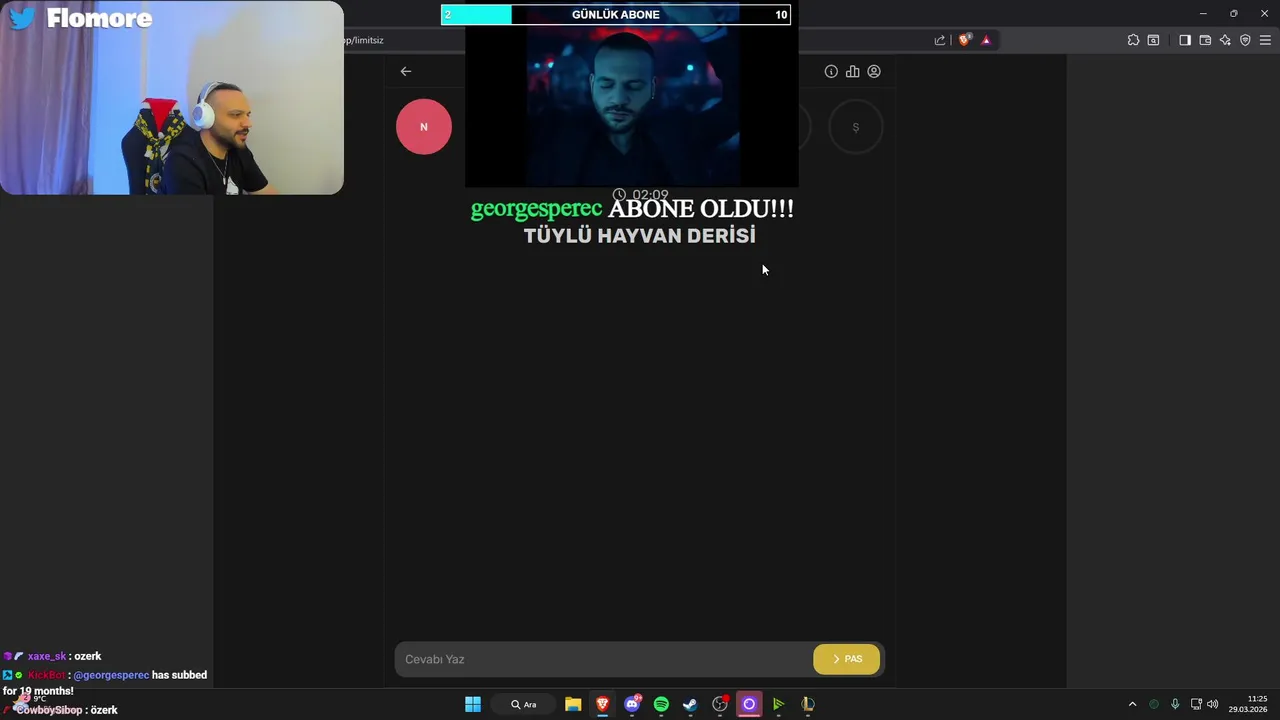
Task: Click the georgesperec ABONE OLDU alert text
Action: pos(632,209)
